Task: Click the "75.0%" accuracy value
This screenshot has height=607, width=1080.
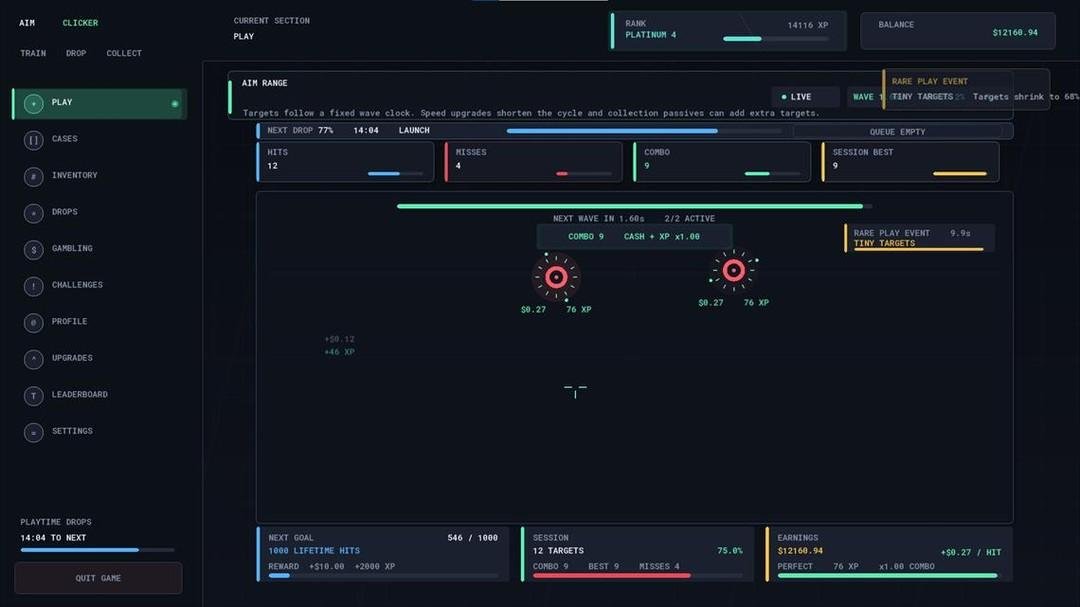Action: (x=730, y=551)
